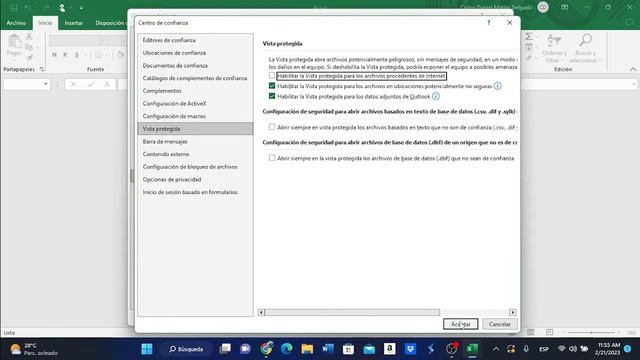The height and width of the screenshot is (360, 640).
Task: Open File Explorer from the taskbar
Action: coord(307,349)
